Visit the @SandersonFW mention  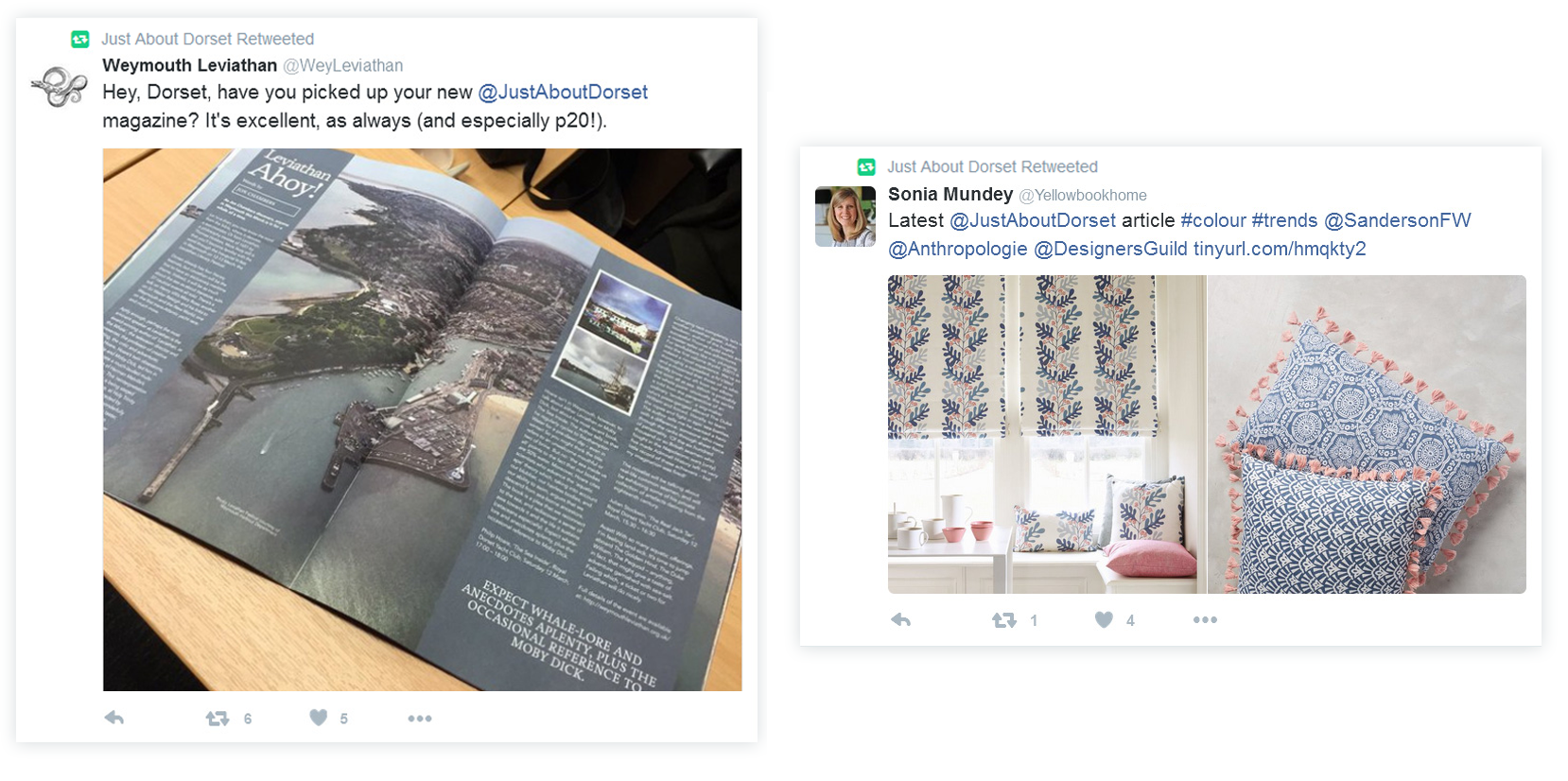tap(1398, 220)
